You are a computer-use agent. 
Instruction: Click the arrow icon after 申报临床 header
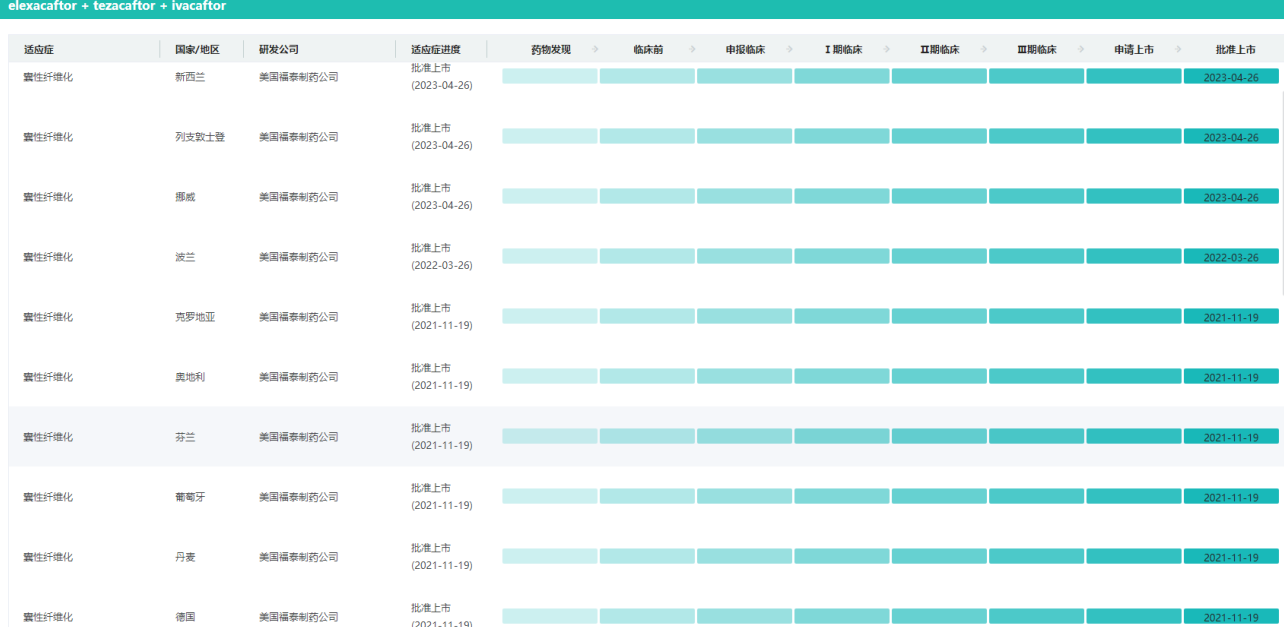790,50
